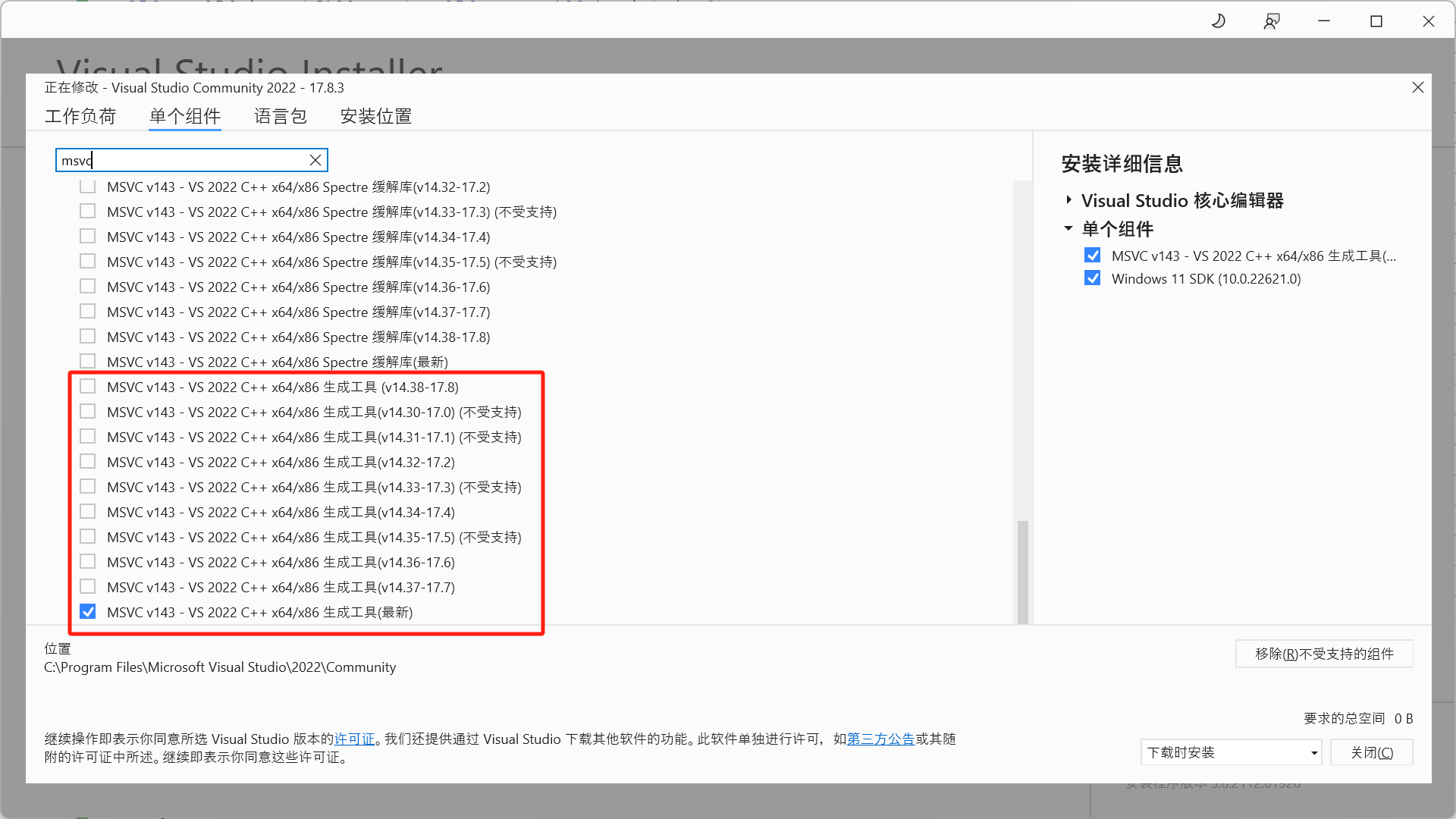Clear the msvc search box with X
This screenshot has width=1456, height=819.
point(315,160)
